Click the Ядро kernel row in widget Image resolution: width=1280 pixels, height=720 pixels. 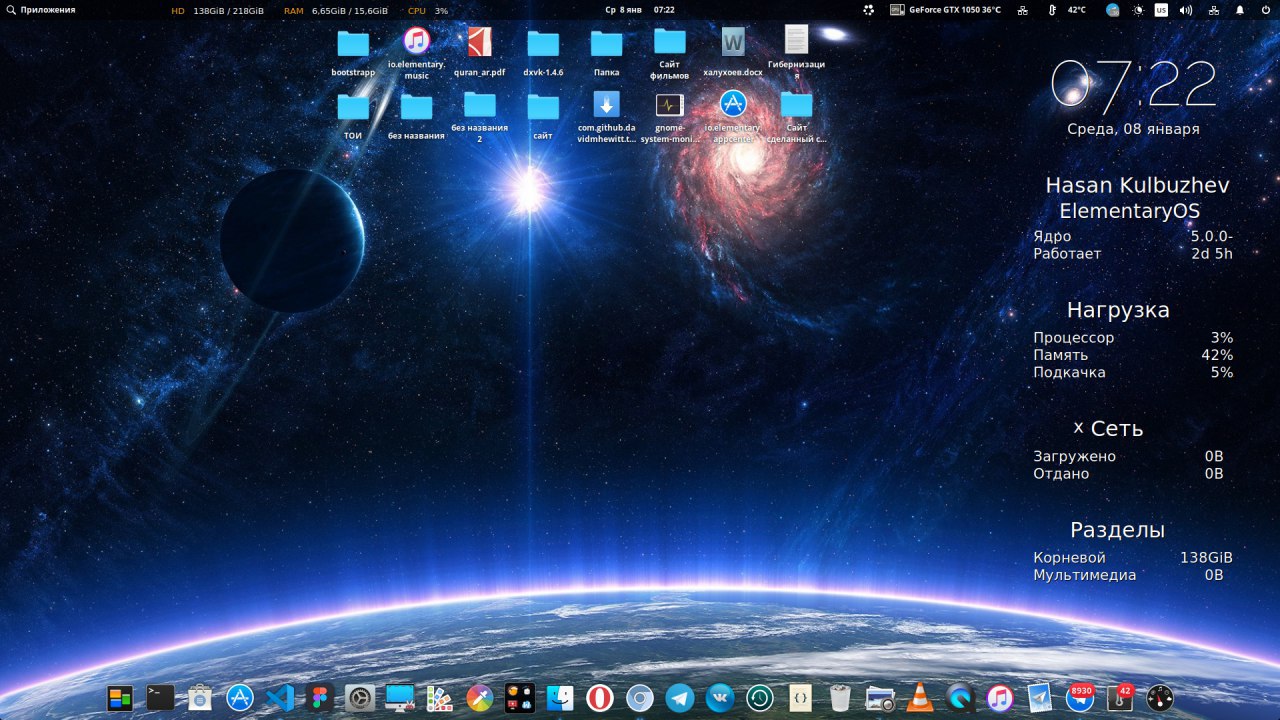1133,237
